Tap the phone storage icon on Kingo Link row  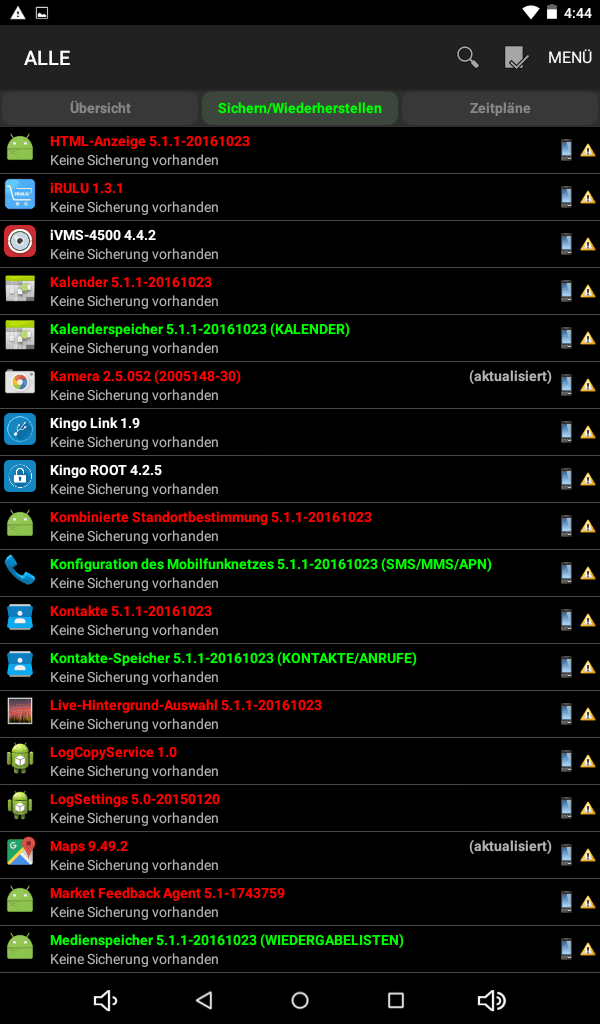coord(566,432)
